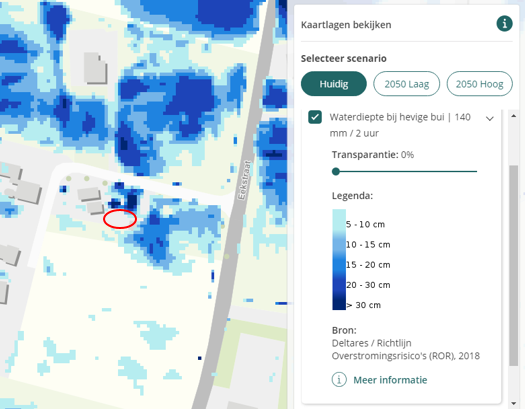Open Meer informatie link
The width and height of the screenshot is (525, 413).
click(390, 380)
